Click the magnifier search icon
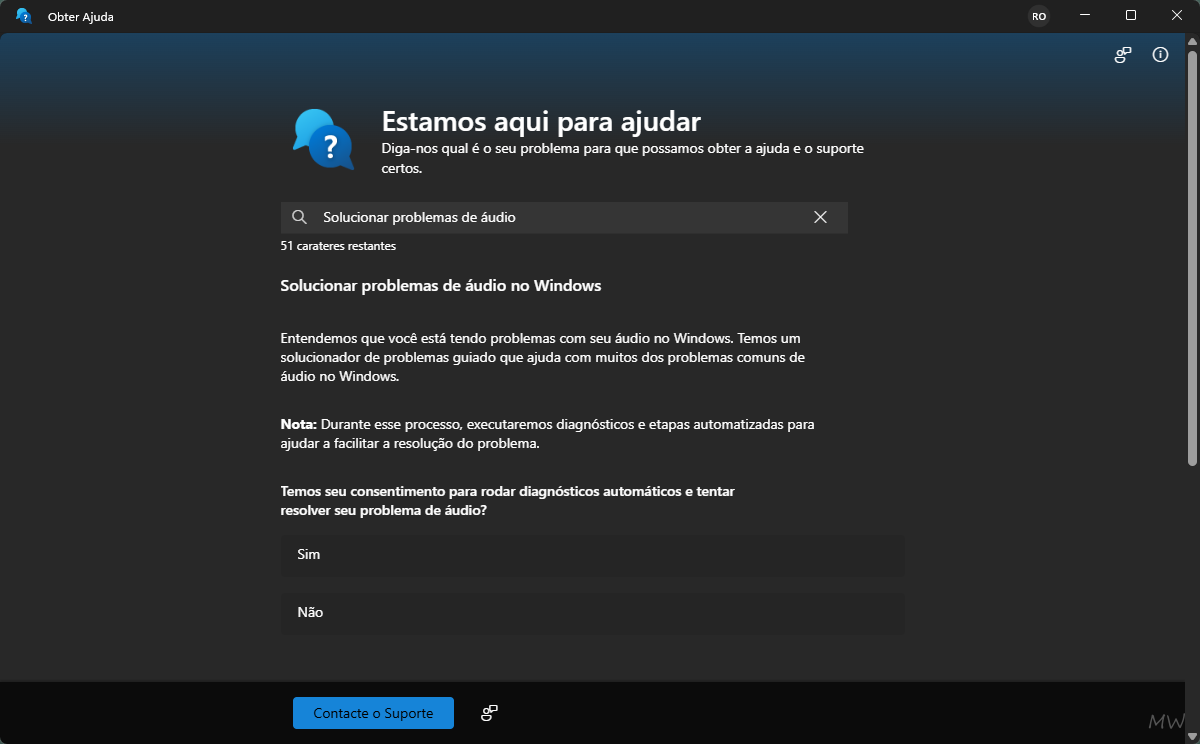The image size is (1200, 744). point(299,217)
